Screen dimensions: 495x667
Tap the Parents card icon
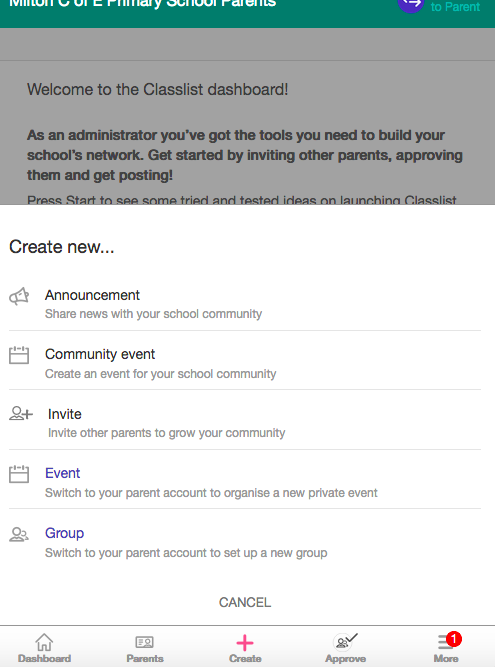pos(145,642)
